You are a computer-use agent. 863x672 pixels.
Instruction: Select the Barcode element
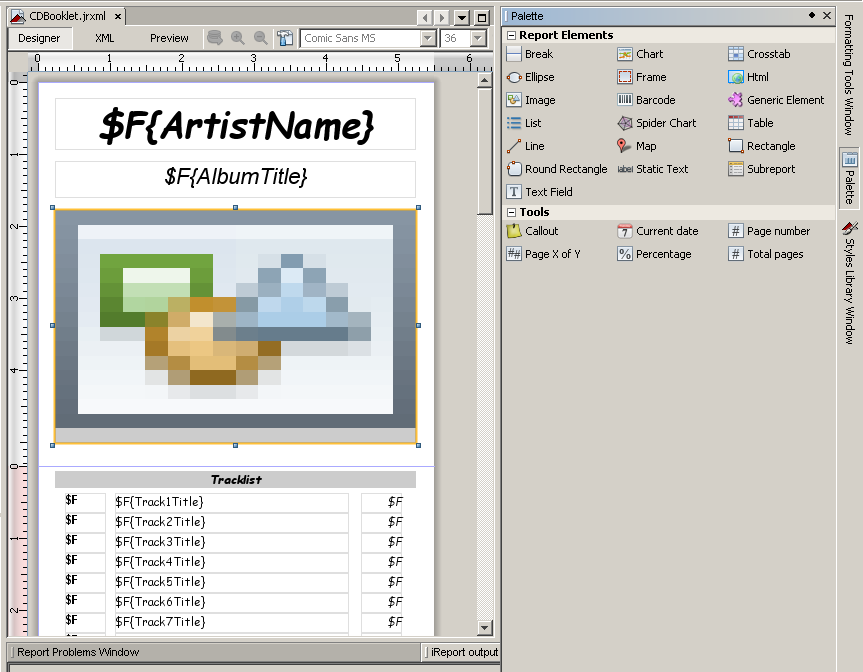click(x=652, y=100)
